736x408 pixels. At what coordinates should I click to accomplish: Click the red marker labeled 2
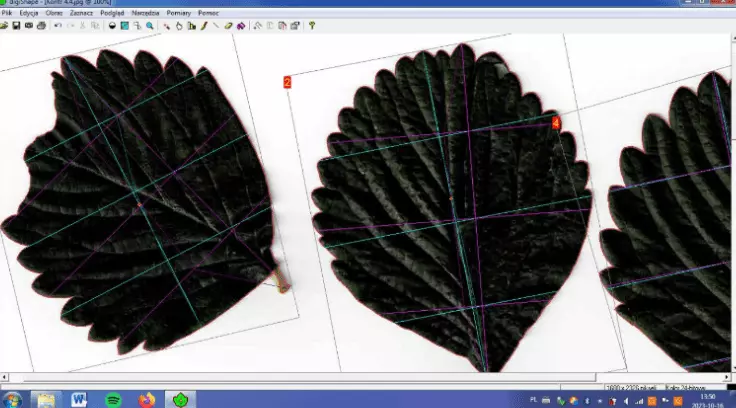tap(287, 83)
